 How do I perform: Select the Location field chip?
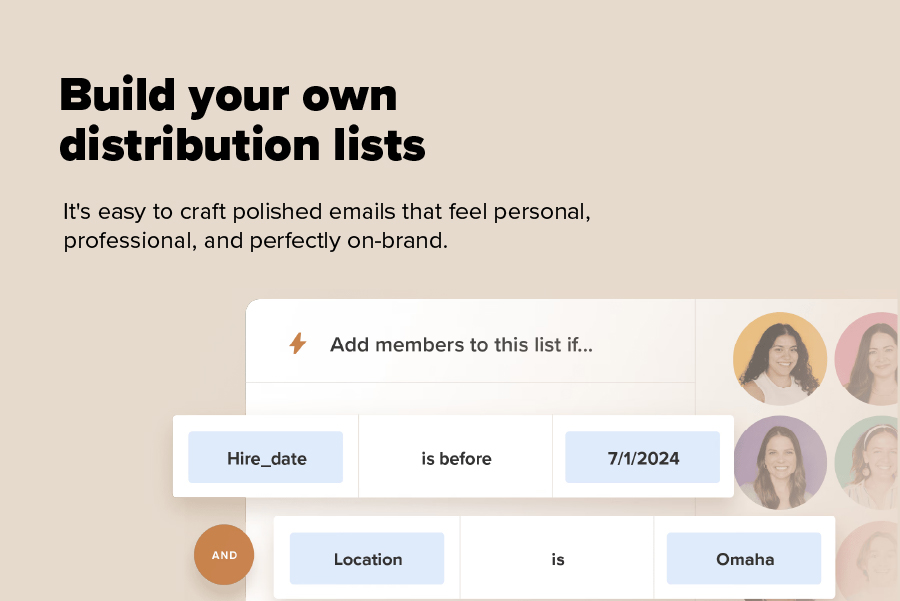click(x=367, y=559)
